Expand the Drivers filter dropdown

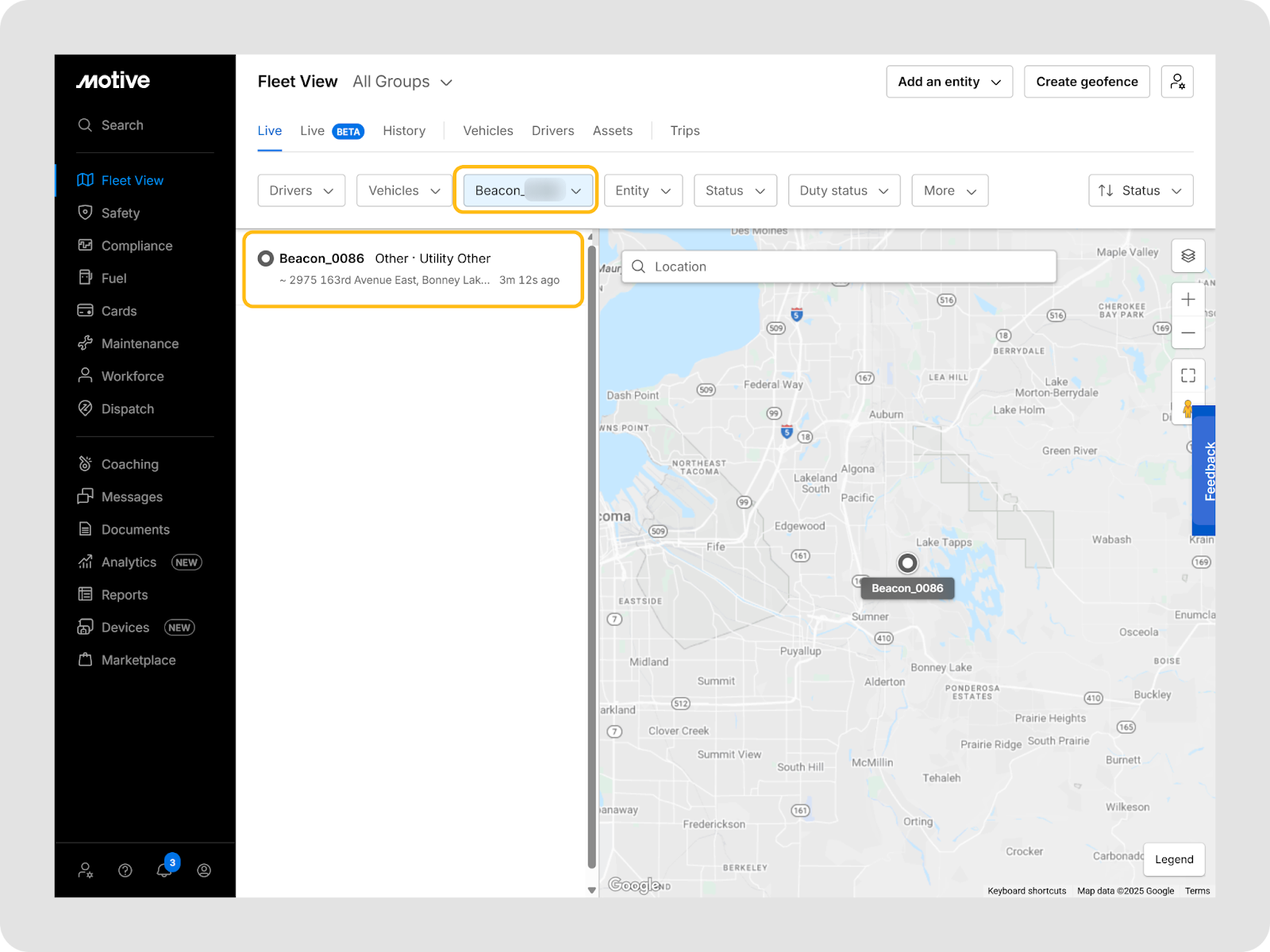[301, 190]
